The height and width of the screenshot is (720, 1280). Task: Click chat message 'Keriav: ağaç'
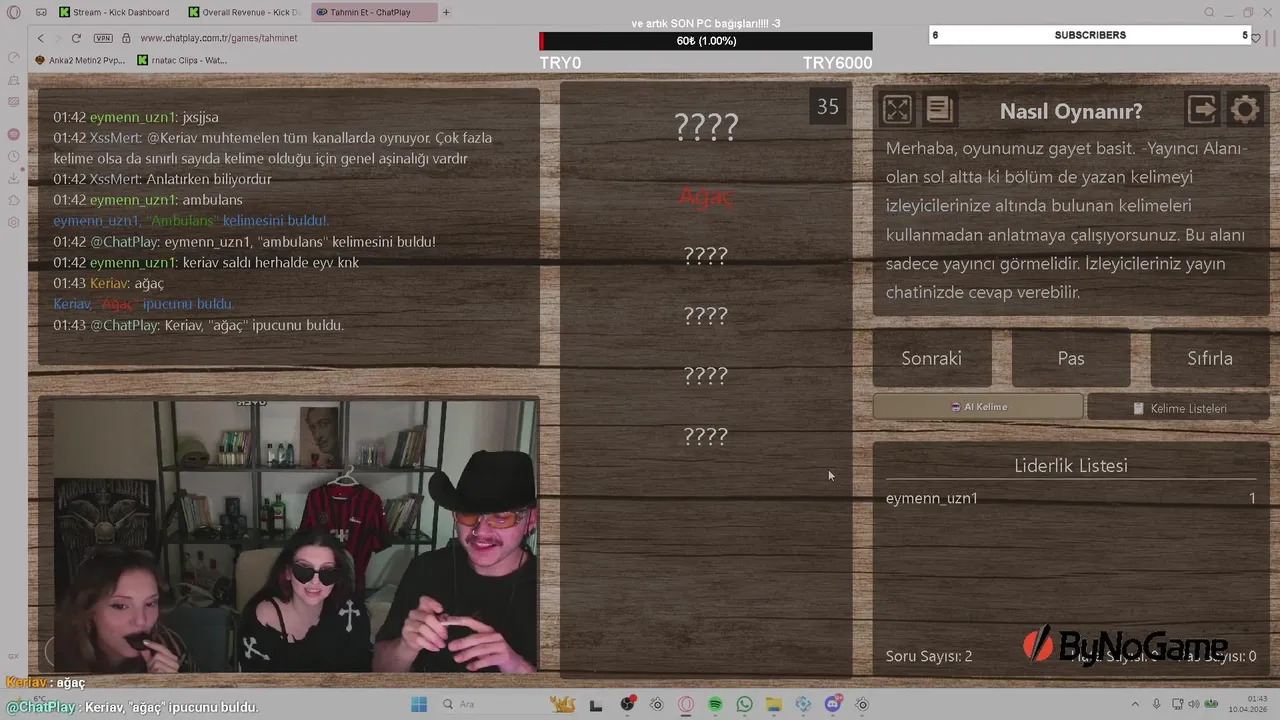tap(108, 284)
